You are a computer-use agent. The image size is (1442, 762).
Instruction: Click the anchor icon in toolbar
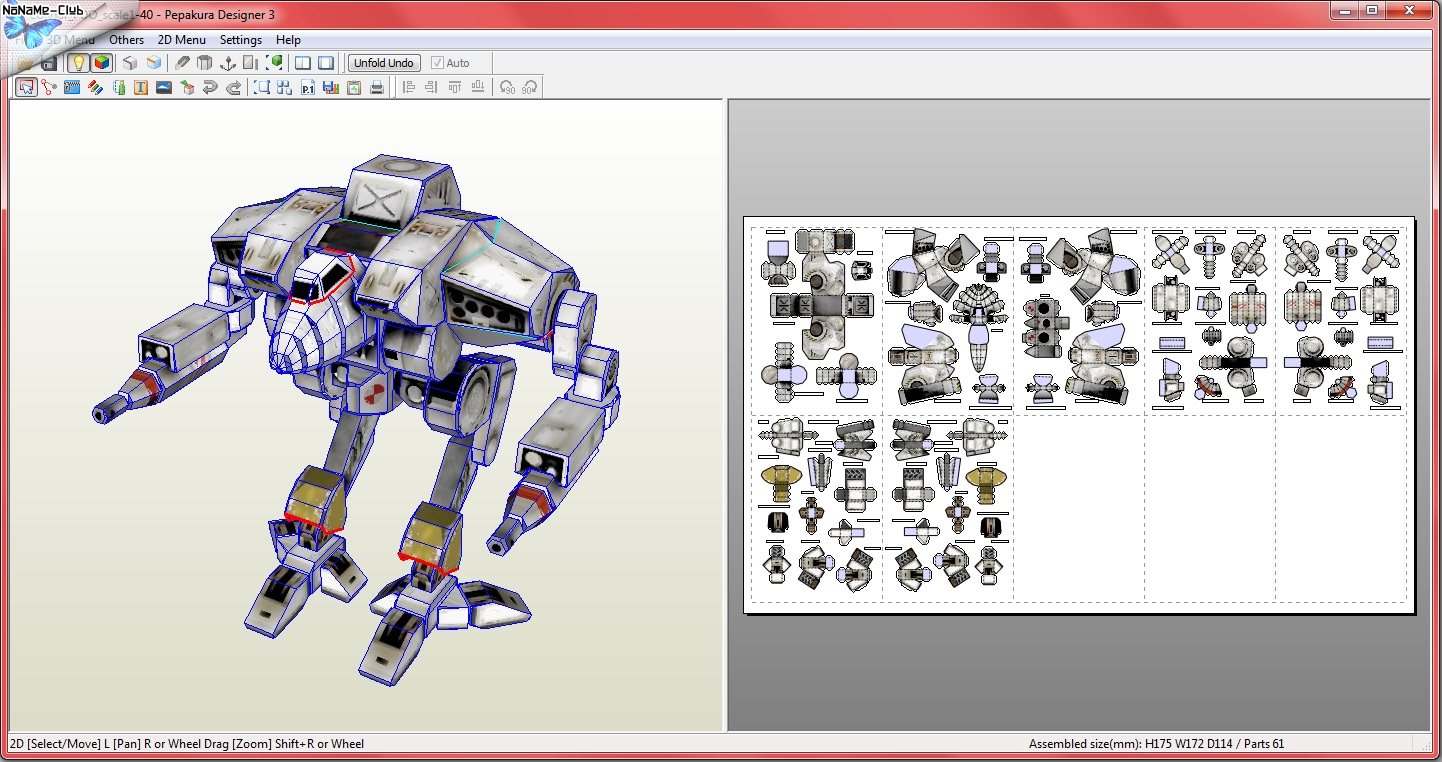click(227, 63)
